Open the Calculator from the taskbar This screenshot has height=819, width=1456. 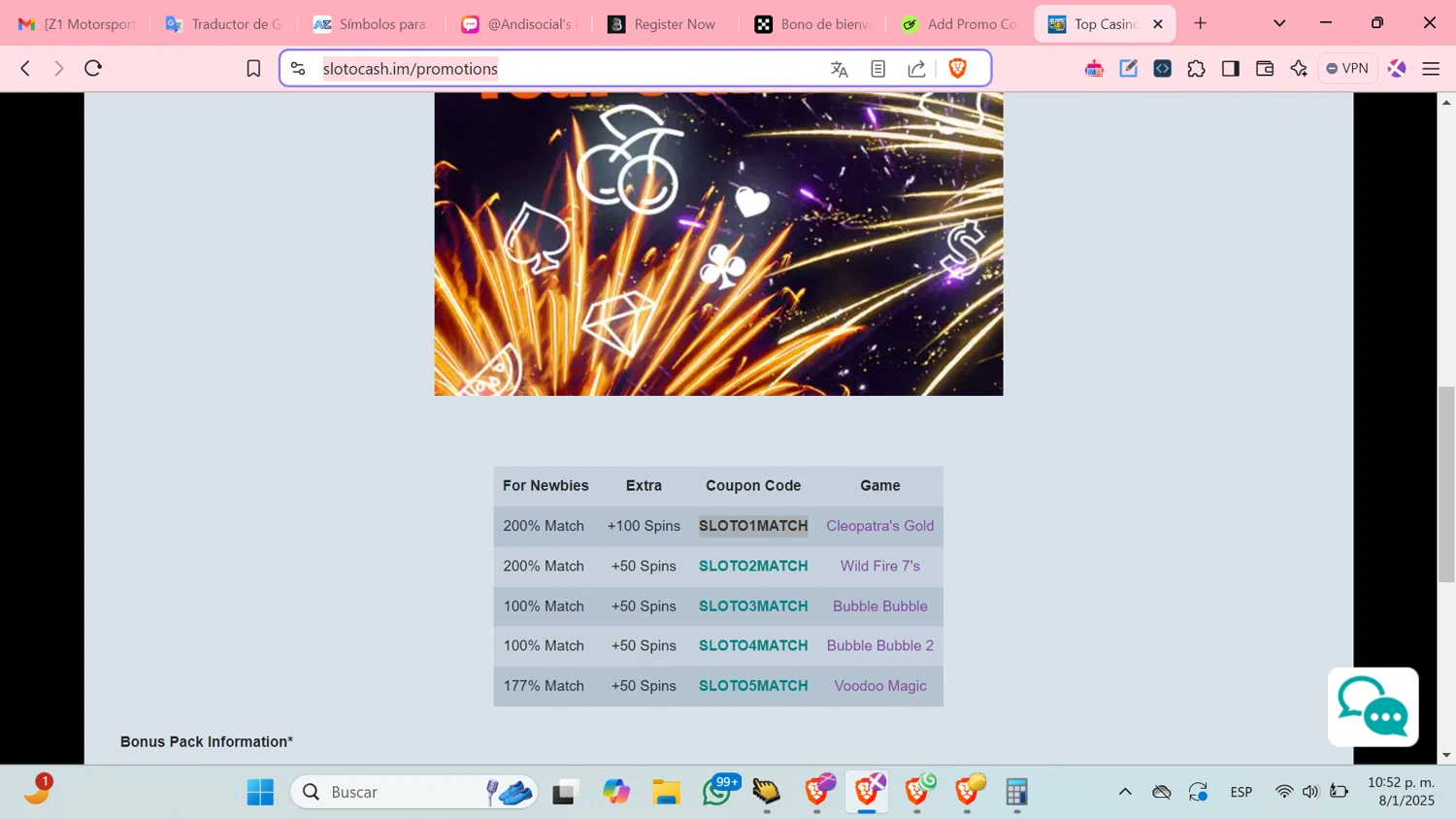(x=1016, y=792)
